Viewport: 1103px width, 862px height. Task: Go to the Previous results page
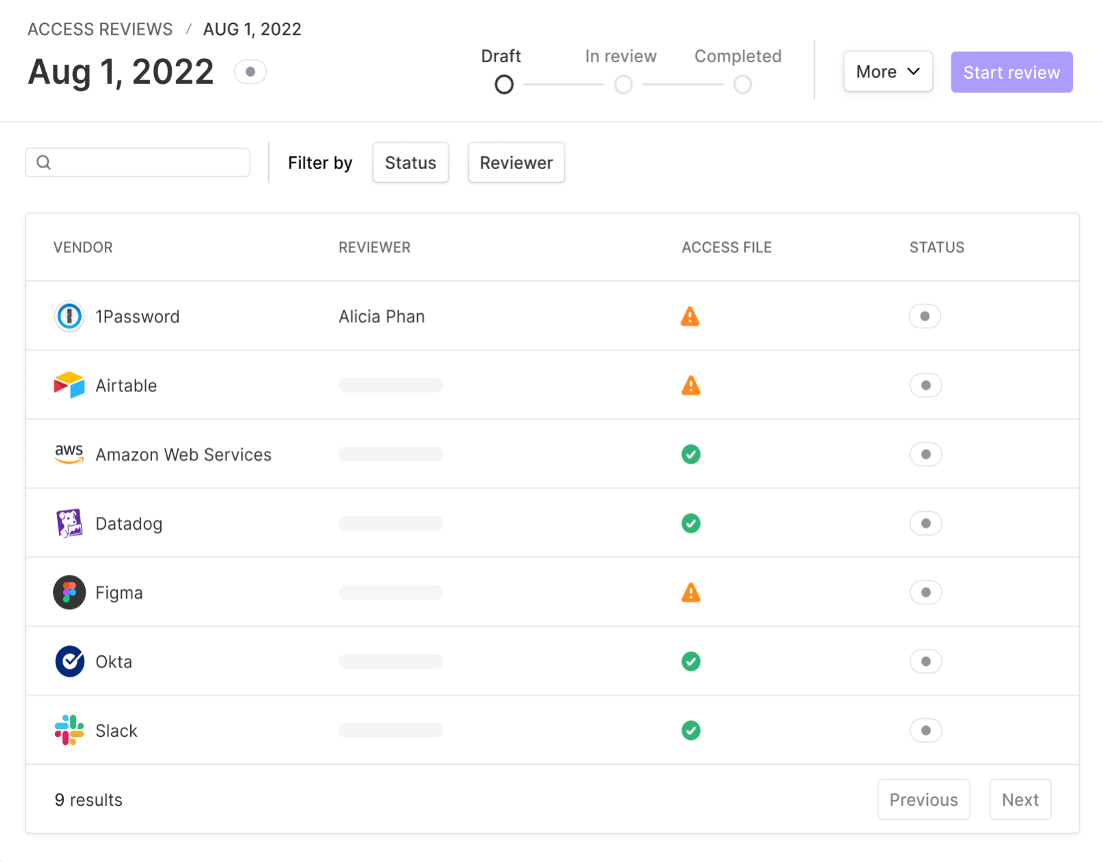coord(924,799)
